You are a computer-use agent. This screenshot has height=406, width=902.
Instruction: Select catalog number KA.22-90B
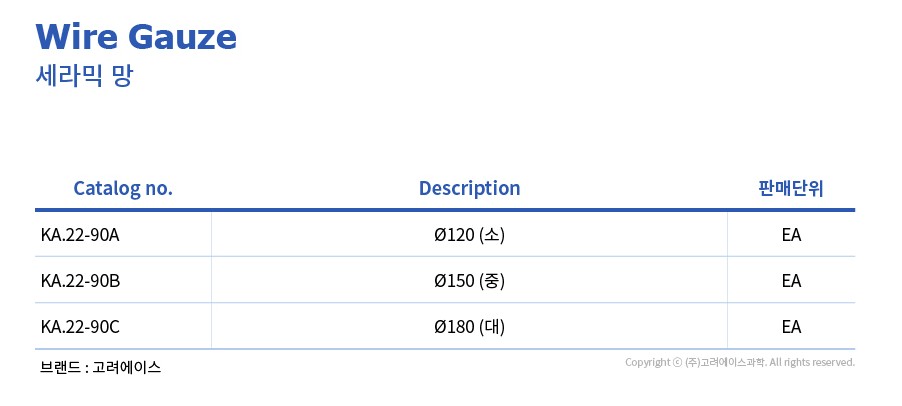(81, 281)
